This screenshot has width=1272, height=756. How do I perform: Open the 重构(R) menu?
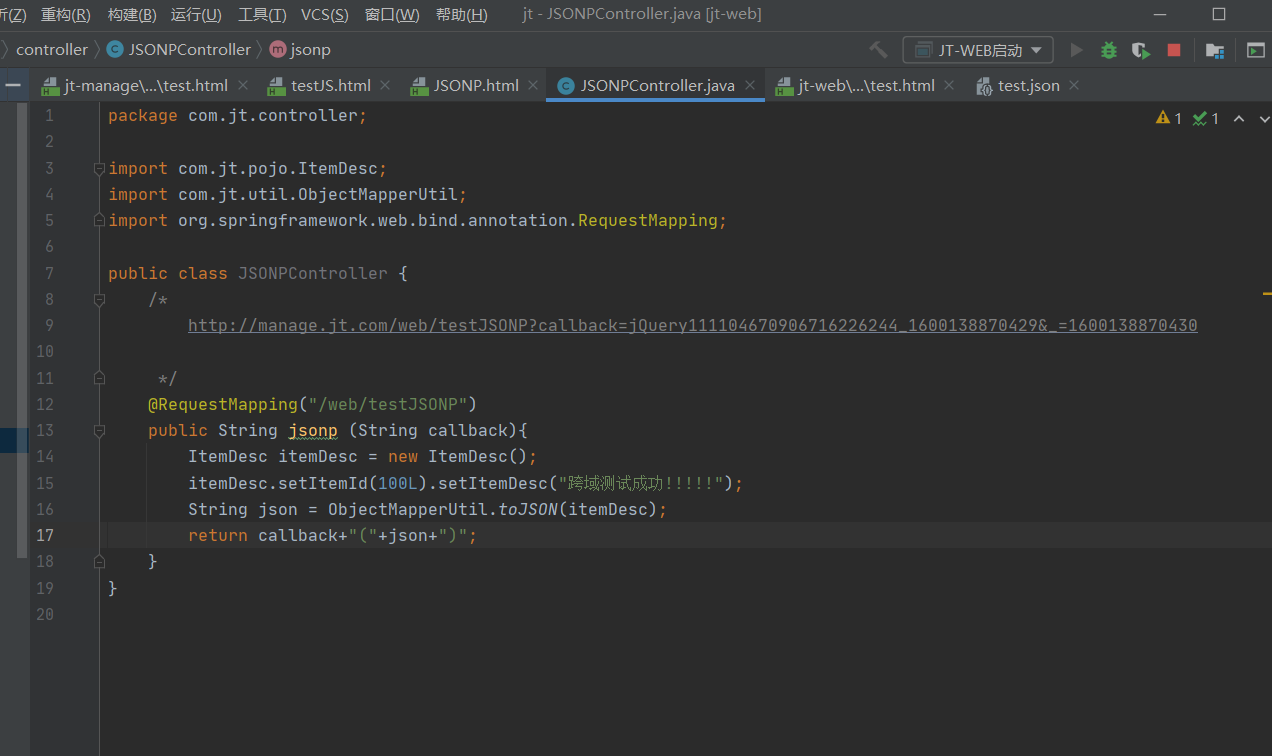[65, 14]
